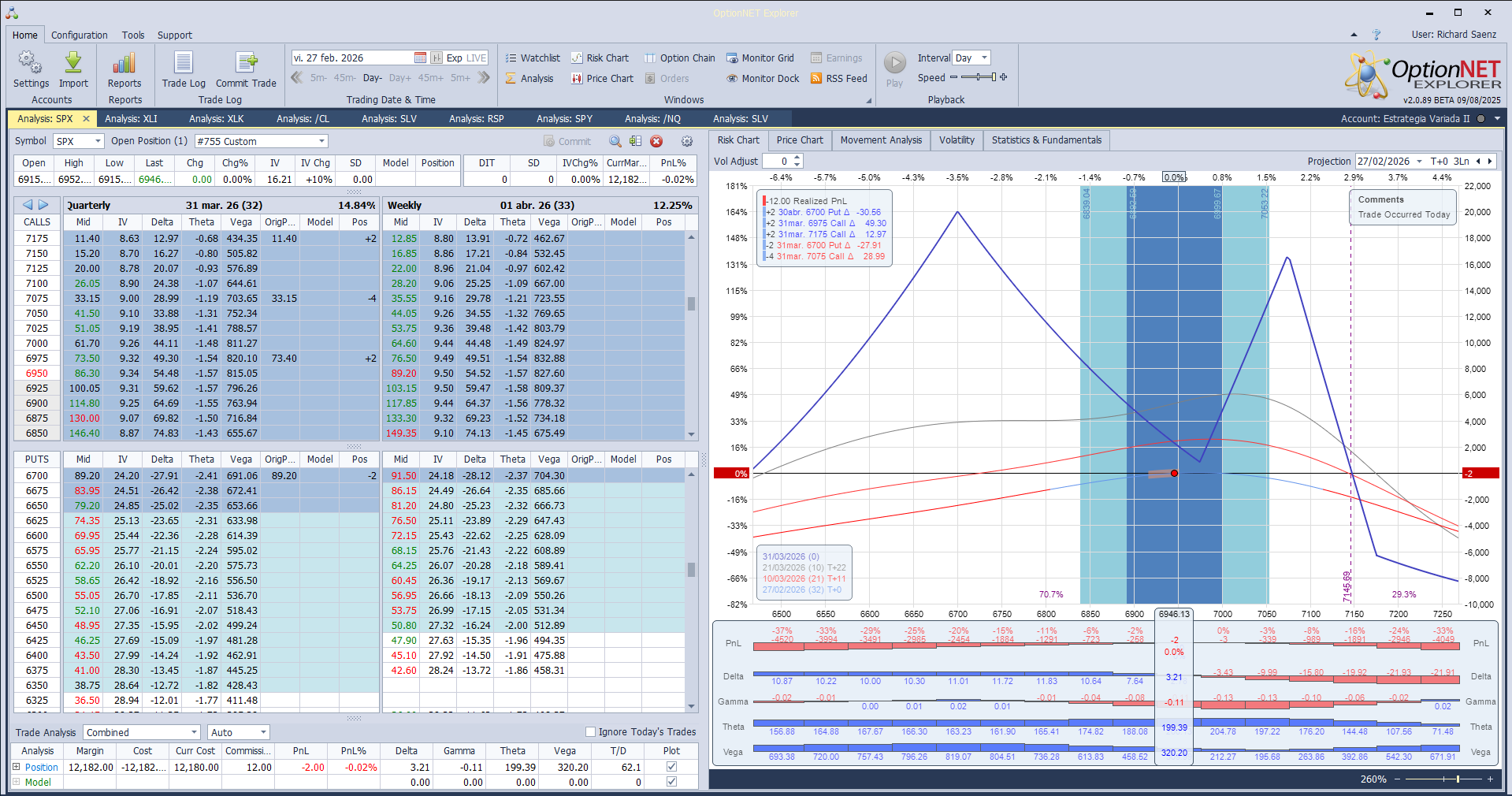
Task: Click the calls chain vertical scrollbar
Action: point(691,335)
